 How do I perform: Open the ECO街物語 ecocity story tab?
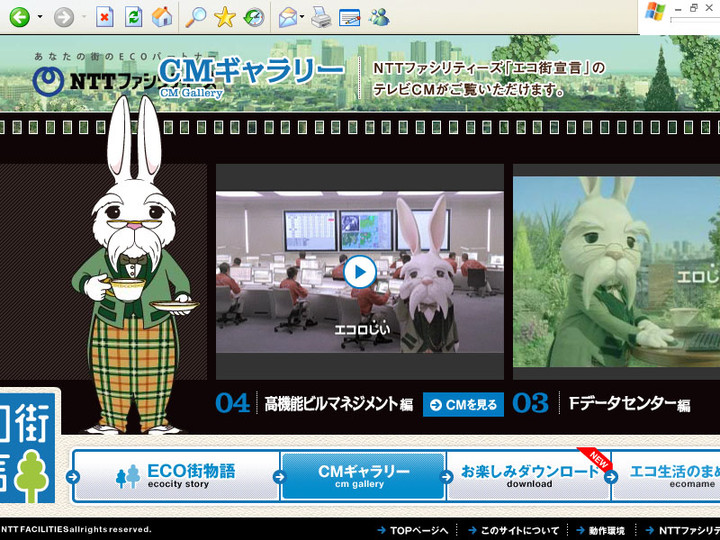coord(177,476)
